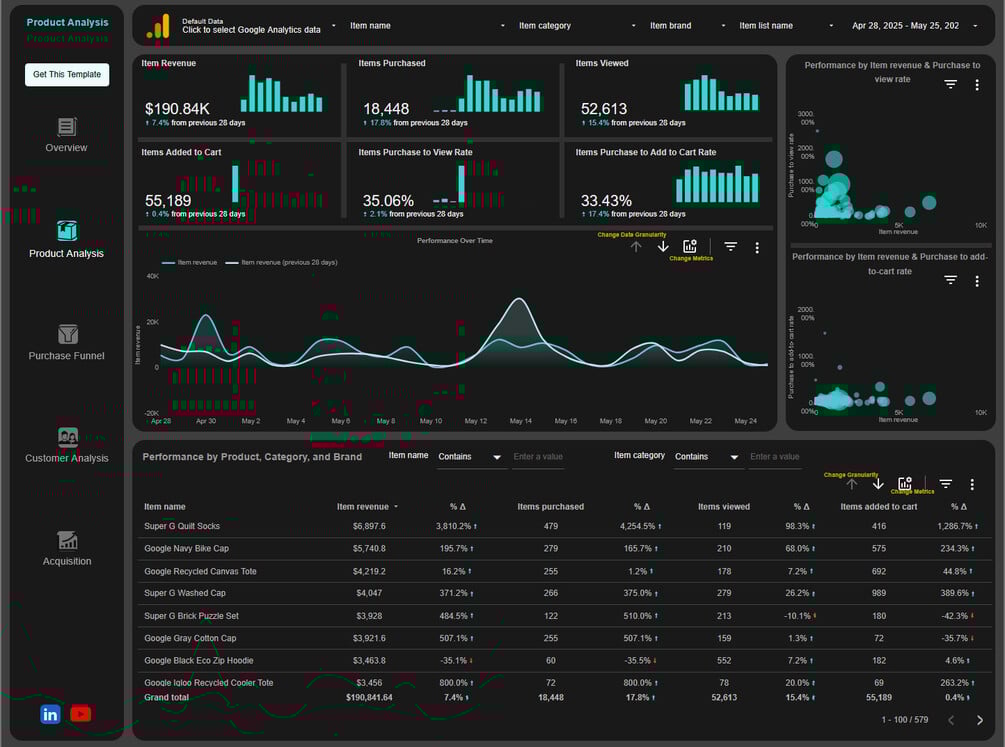Focus the Item name Enter a value field
The image size is (1005, 747).
pos(538,457)
